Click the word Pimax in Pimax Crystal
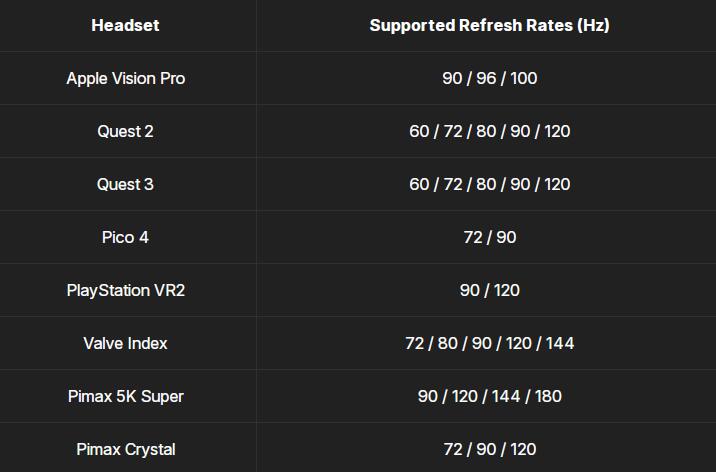This screenshot has width=716, height=472. (98, 449)
